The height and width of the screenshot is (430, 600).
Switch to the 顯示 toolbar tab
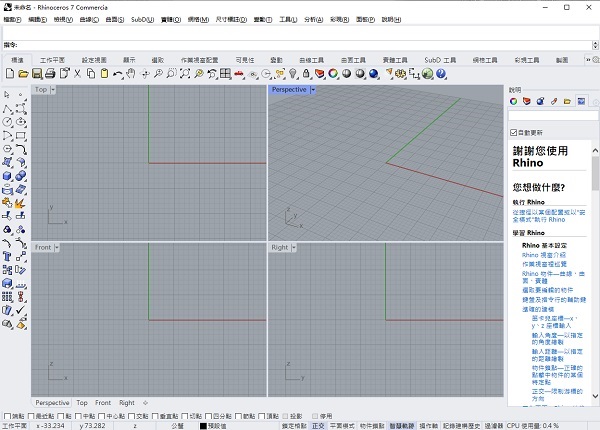pyautogui.click(x=128, y=60)
